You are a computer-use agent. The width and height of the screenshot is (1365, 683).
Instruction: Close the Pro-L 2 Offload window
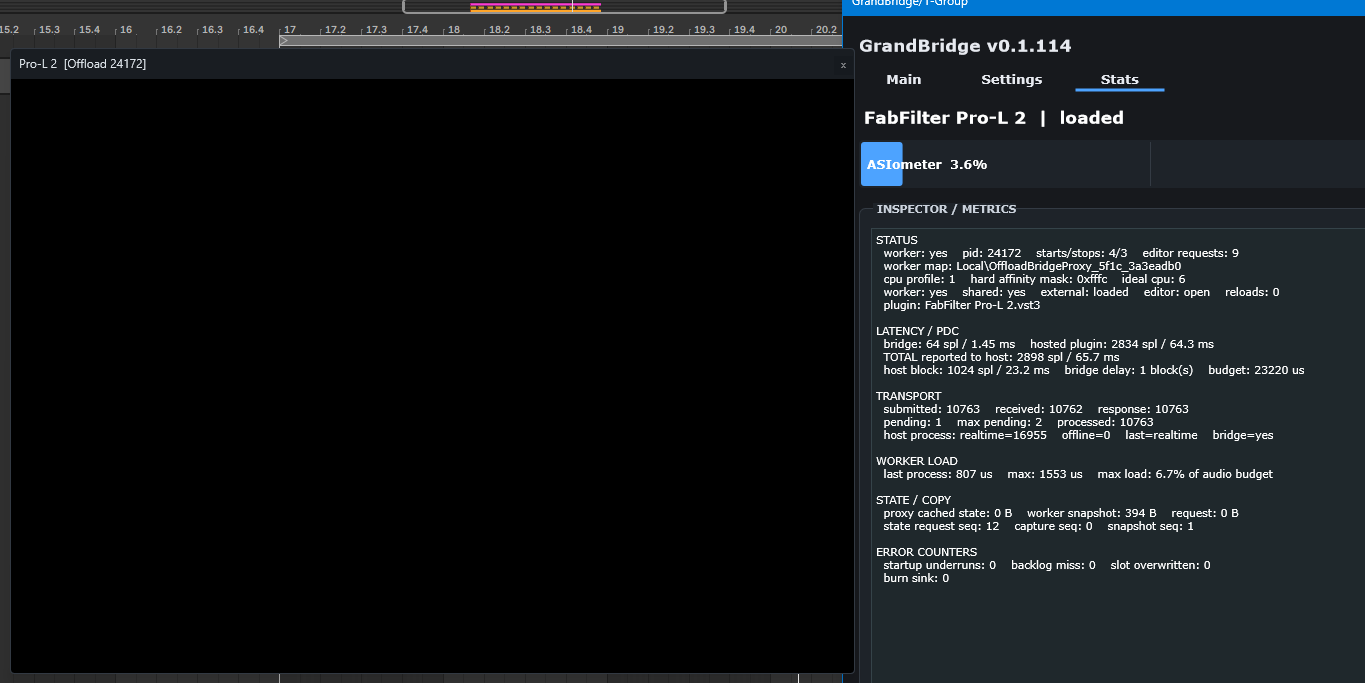(x=843, y=64)
